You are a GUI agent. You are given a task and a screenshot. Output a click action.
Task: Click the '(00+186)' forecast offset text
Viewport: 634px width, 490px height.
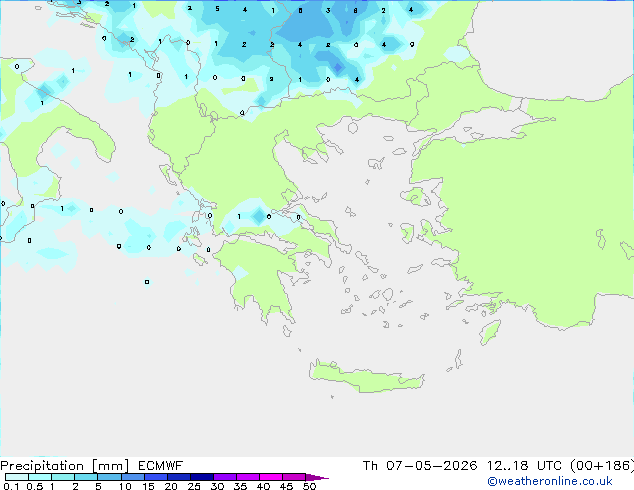[x=602, y=466]
